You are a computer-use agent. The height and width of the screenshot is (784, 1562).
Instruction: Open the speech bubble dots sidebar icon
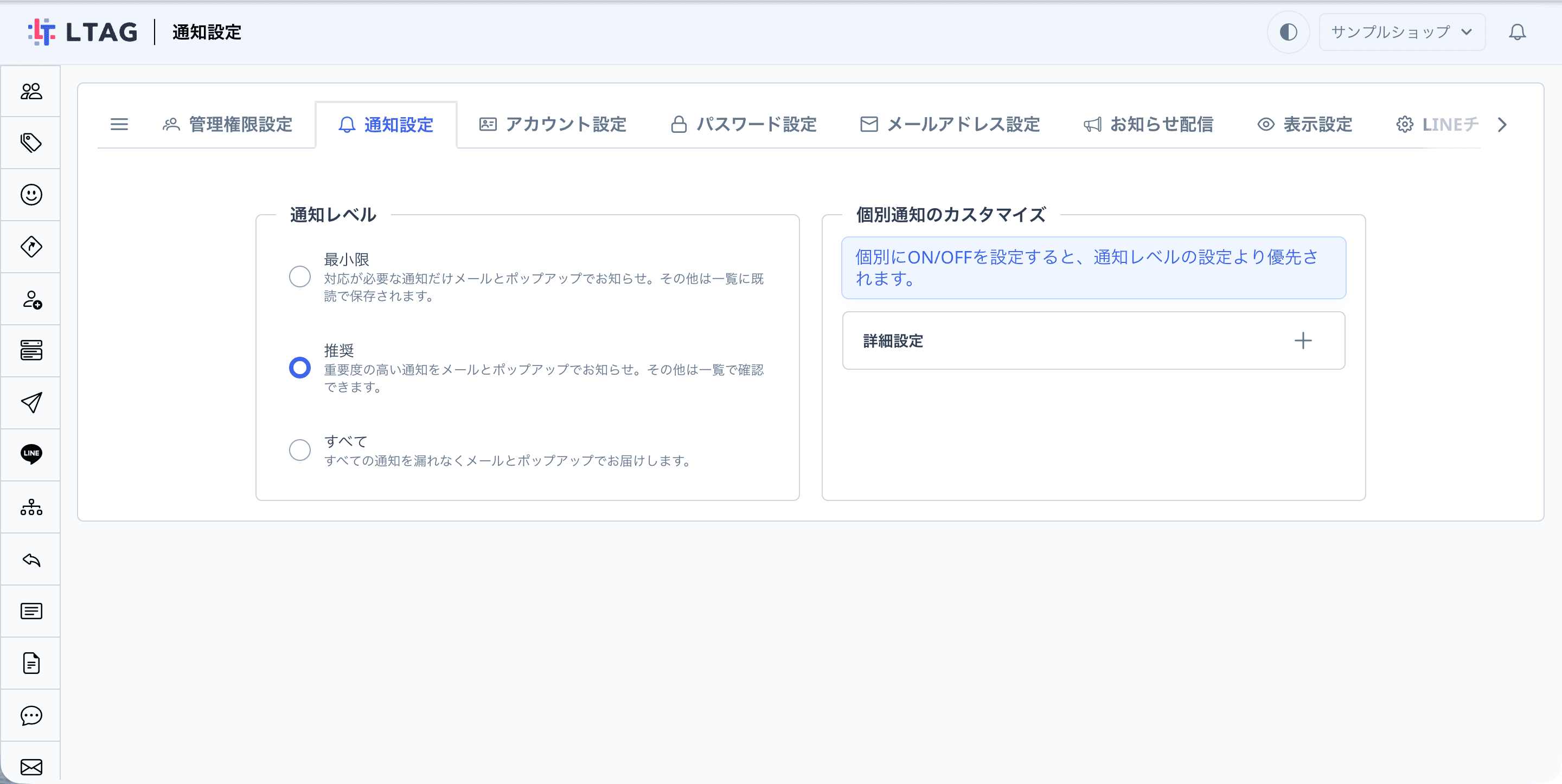tap(31, 716)
